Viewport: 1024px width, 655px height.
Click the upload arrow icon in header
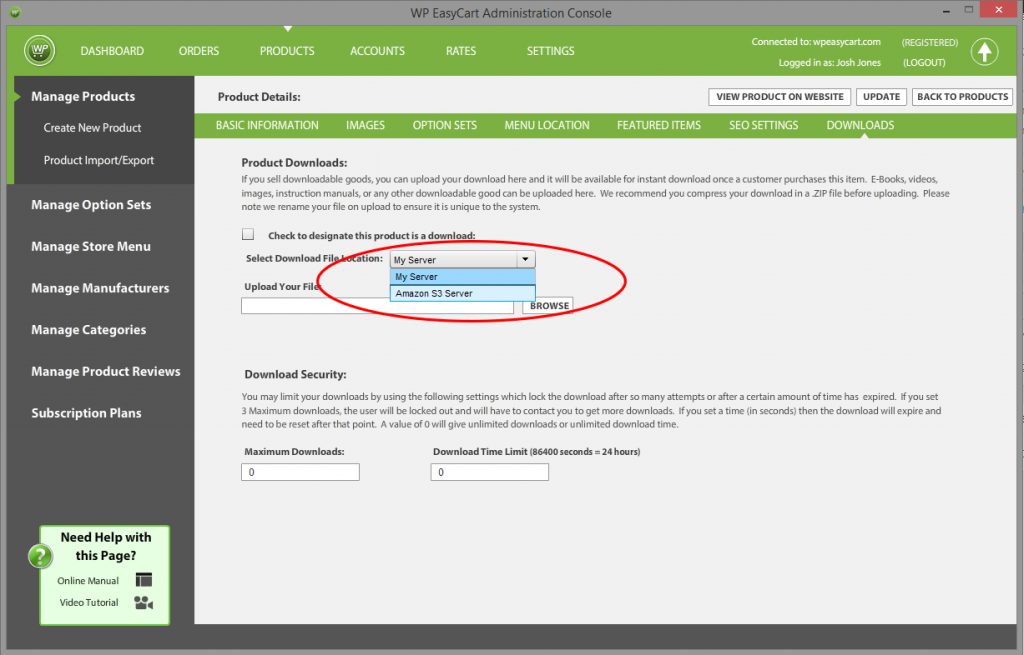pos(984,52)
